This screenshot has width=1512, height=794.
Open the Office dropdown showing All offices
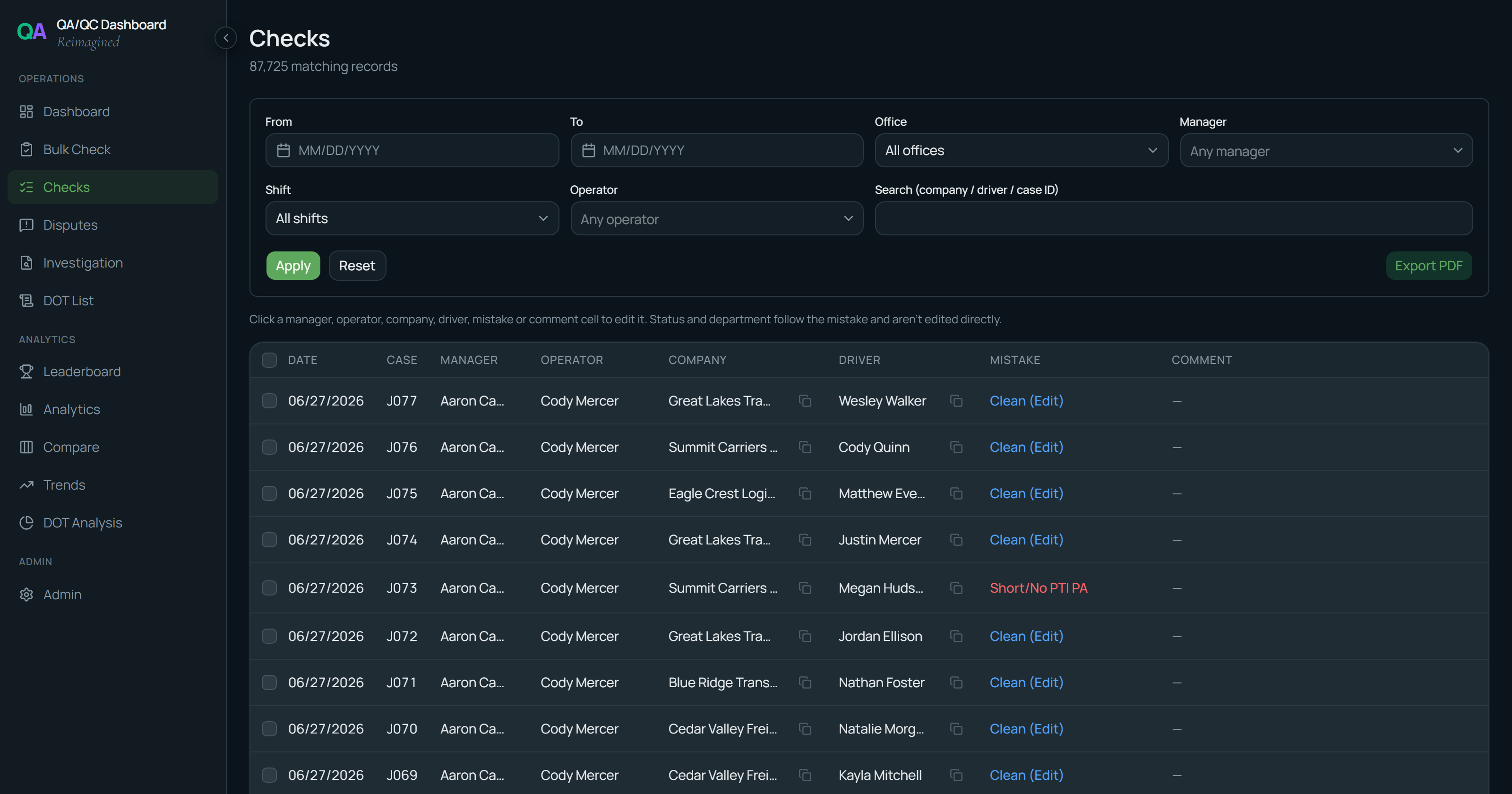click(1021, 150)
